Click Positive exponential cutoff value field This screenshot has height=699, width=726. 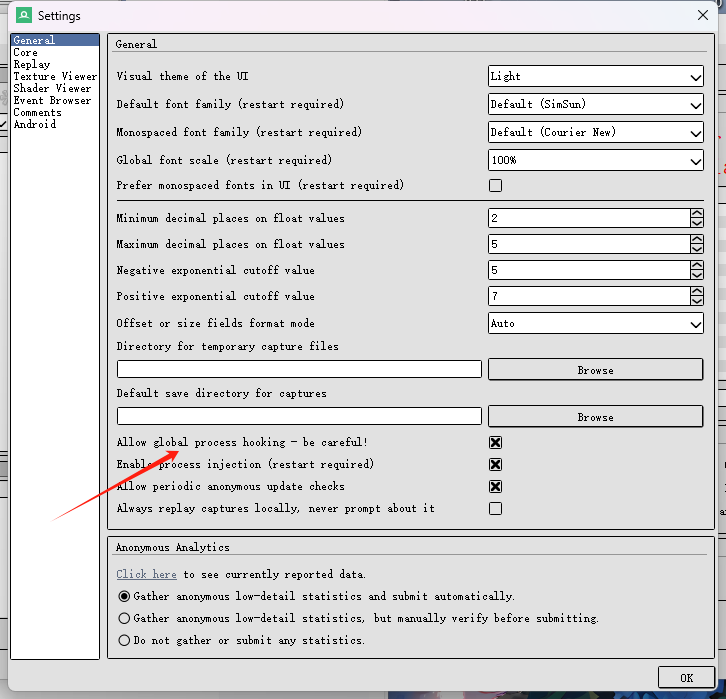click(589, 296)
